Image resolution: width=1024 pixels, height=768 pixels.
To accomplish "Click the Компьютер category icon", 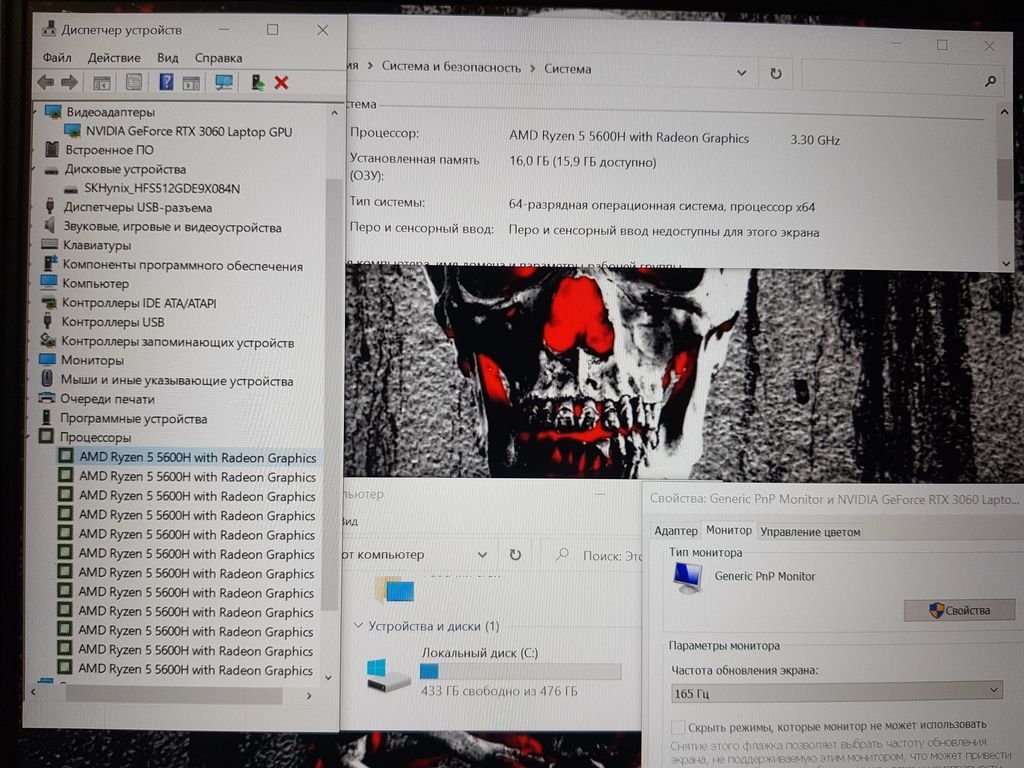I will [x=49, y=282].
